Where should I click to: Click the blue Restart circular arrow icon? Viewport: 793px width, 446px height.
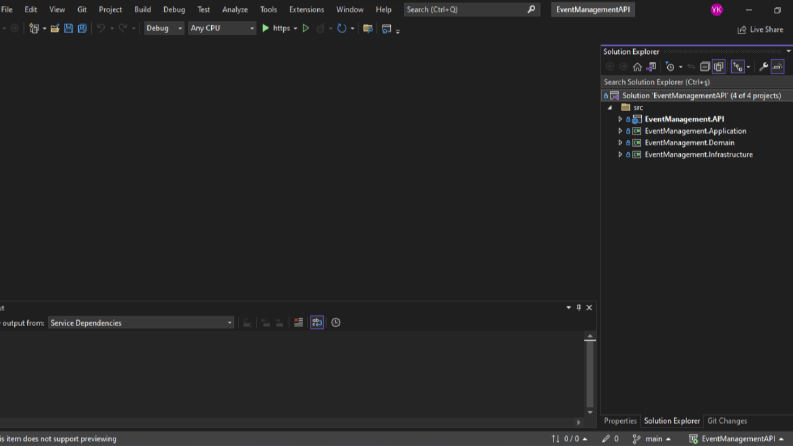pos(342,28)
